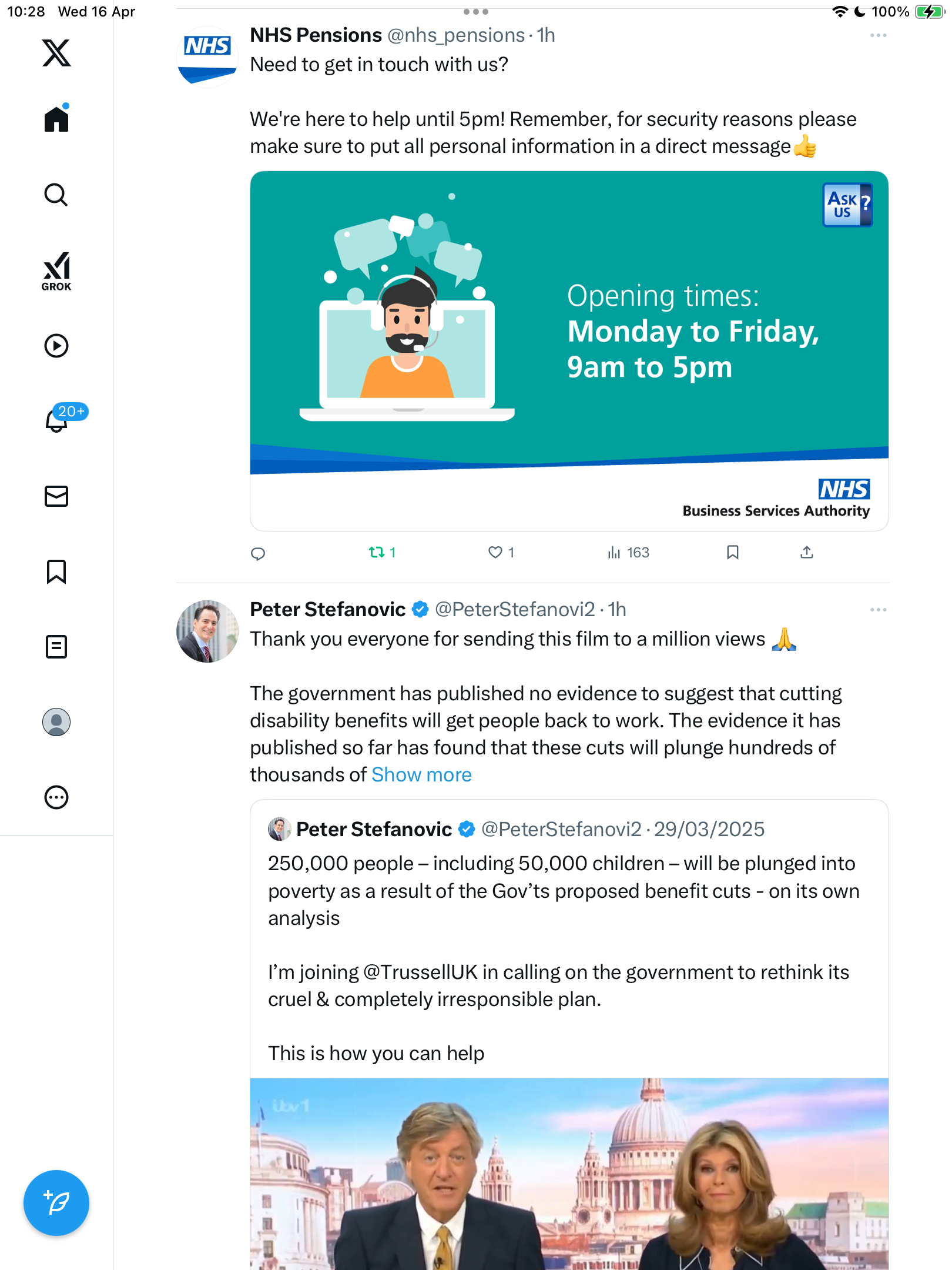Expand post text with Show more
The image size is (952, 1270).
tap(421, 774)
